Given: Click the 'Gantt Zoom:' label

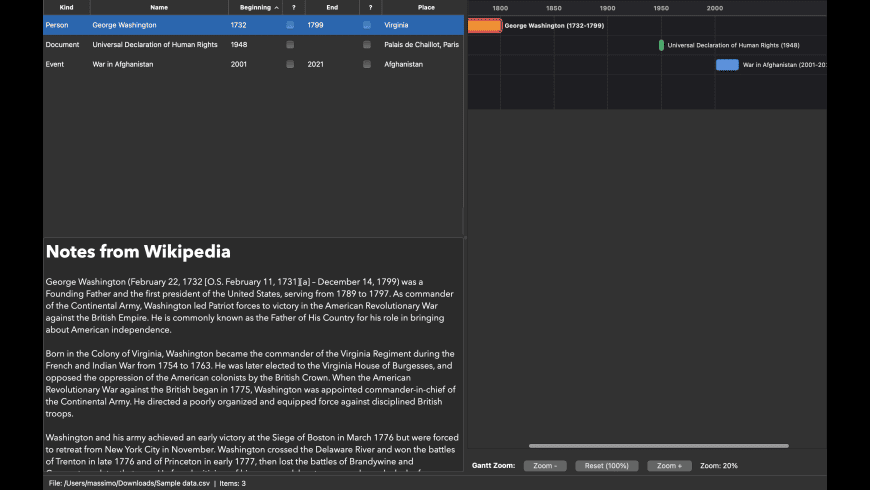Looking at the screenshot, I should [493, 466].
